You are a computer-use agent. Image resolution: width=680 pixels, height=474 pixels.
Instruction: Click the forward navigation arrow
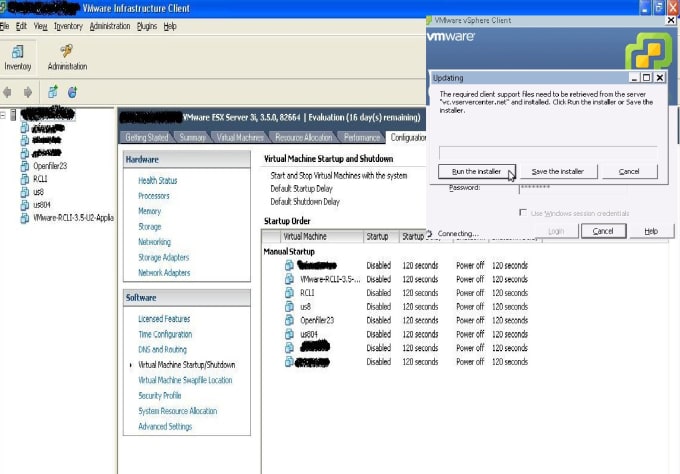click(28, 92)
